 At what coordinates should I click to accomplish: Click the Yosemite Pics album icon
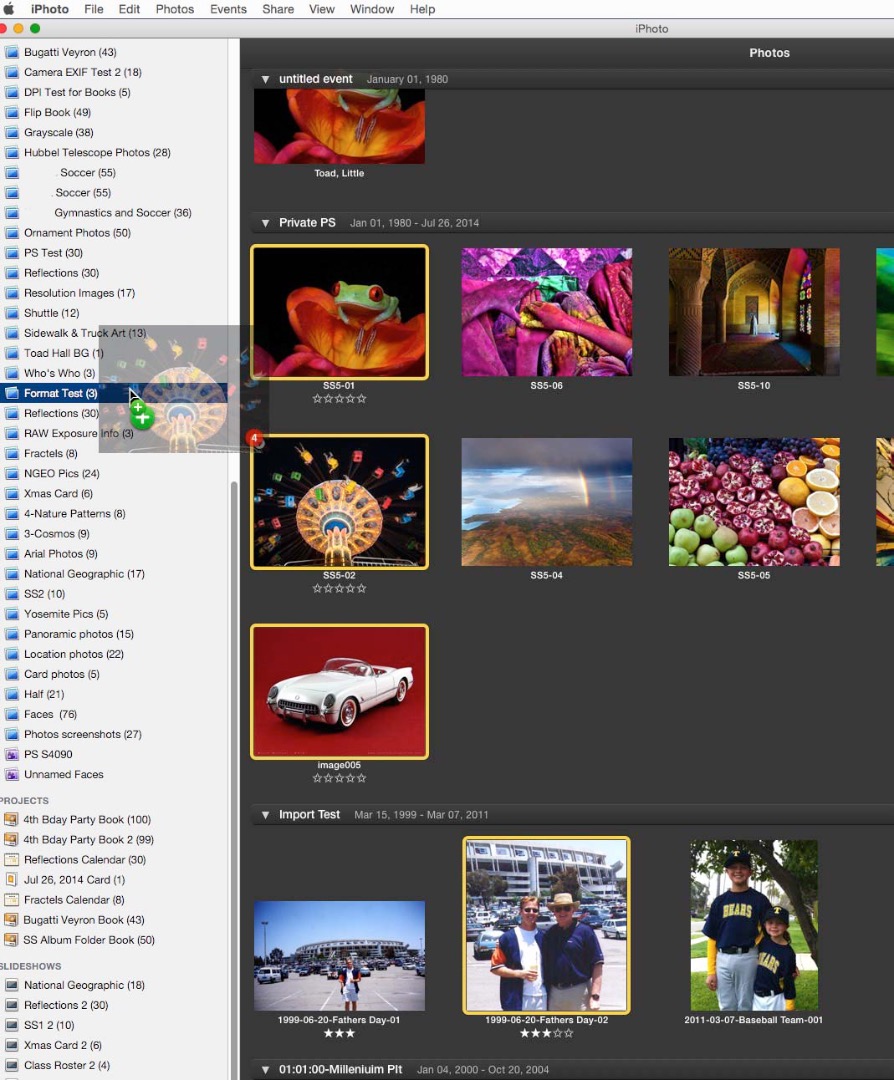coord(12,614)
